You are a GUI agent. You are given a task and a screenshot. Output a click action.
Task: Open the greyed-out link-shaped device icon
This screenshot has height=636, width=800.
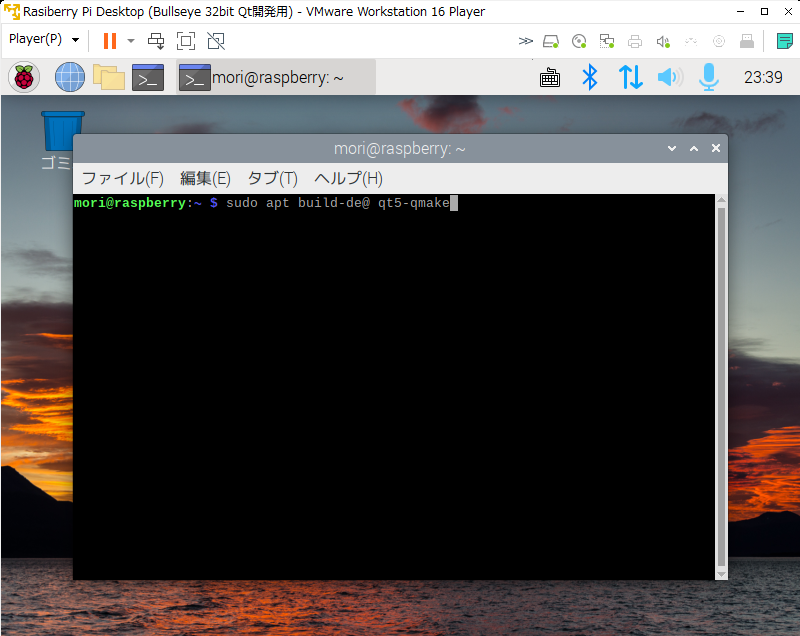click(x=691, y=41)
